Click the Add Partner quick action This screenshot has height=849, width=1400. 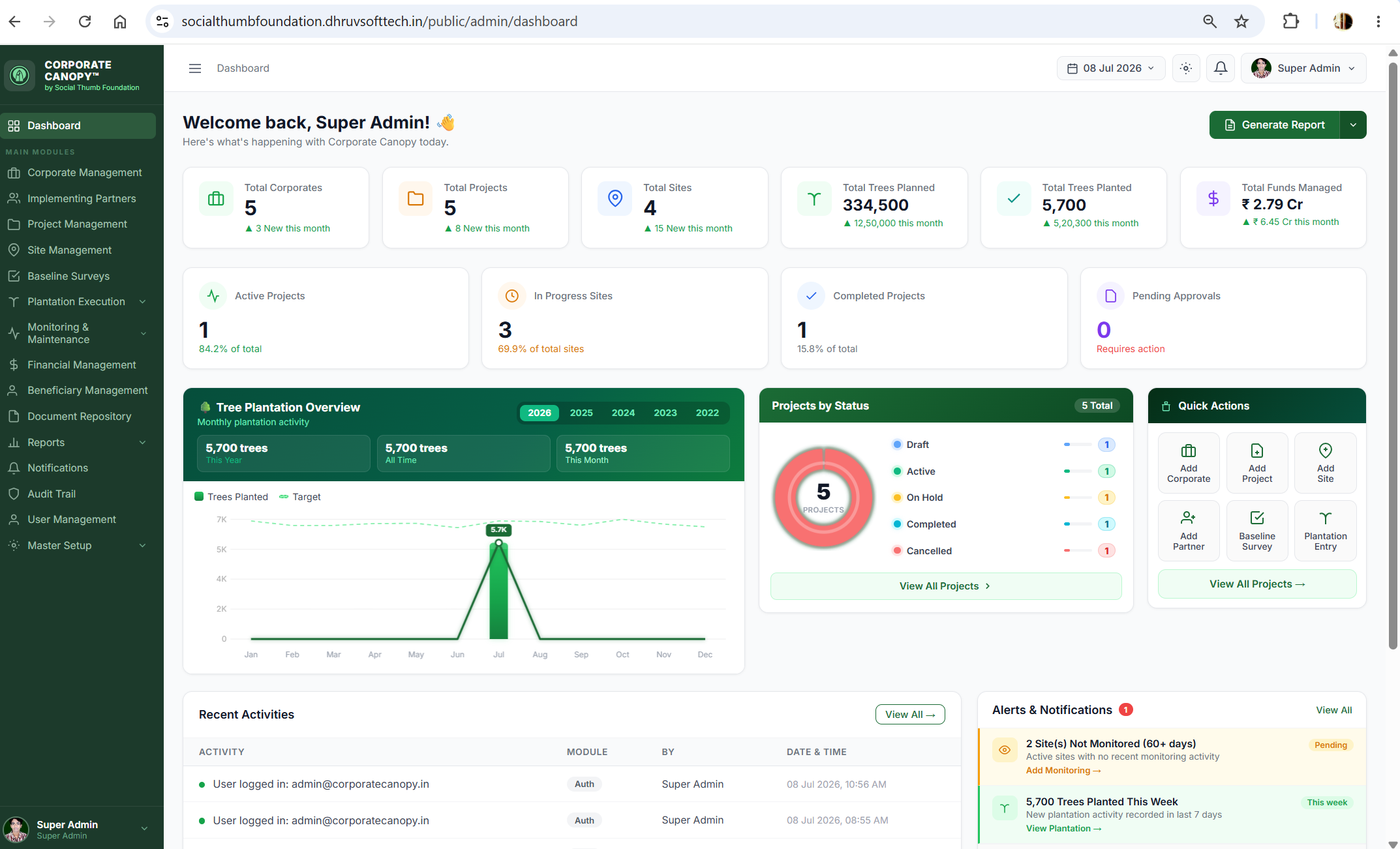pos(1188,531)
